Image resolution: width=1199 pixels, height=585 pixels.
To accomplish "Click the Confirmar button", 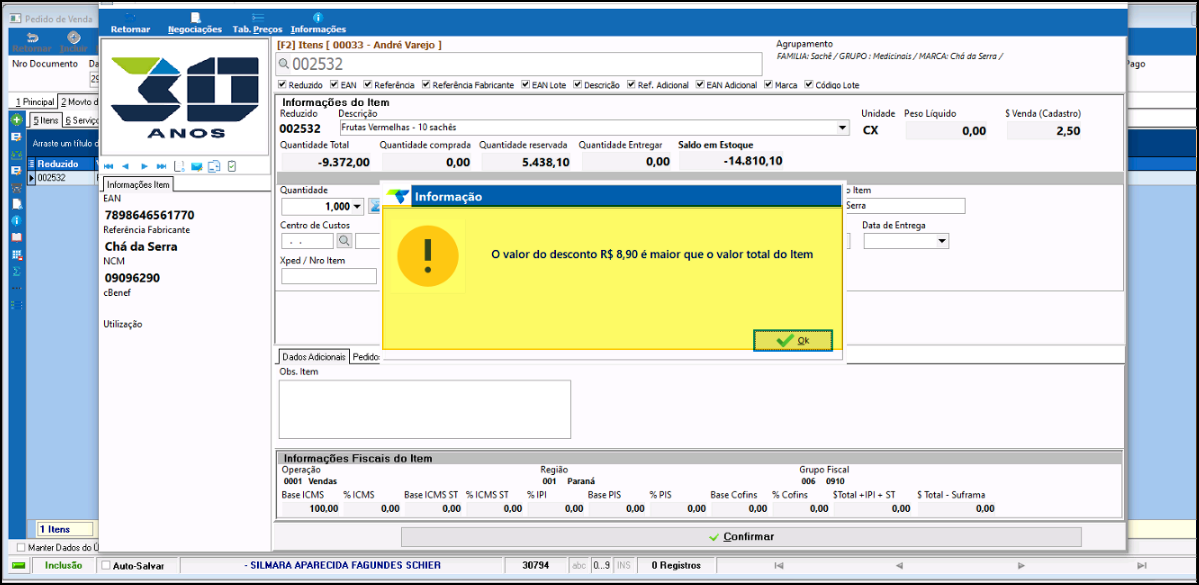I will (741, 537).
